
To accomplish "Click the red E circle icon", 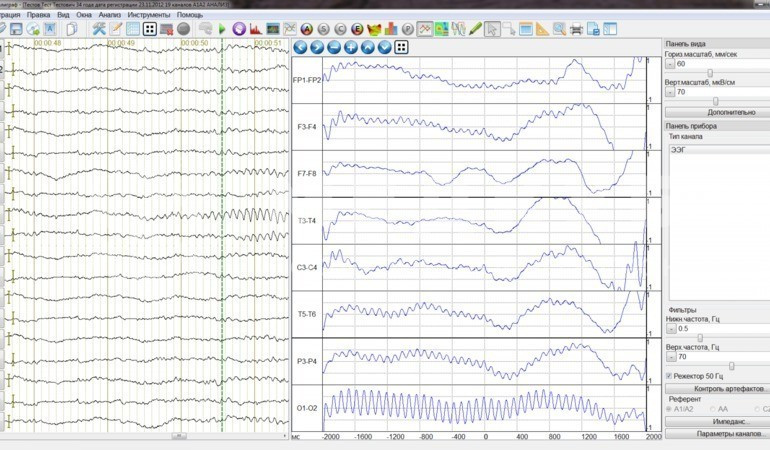I will 358,29.
